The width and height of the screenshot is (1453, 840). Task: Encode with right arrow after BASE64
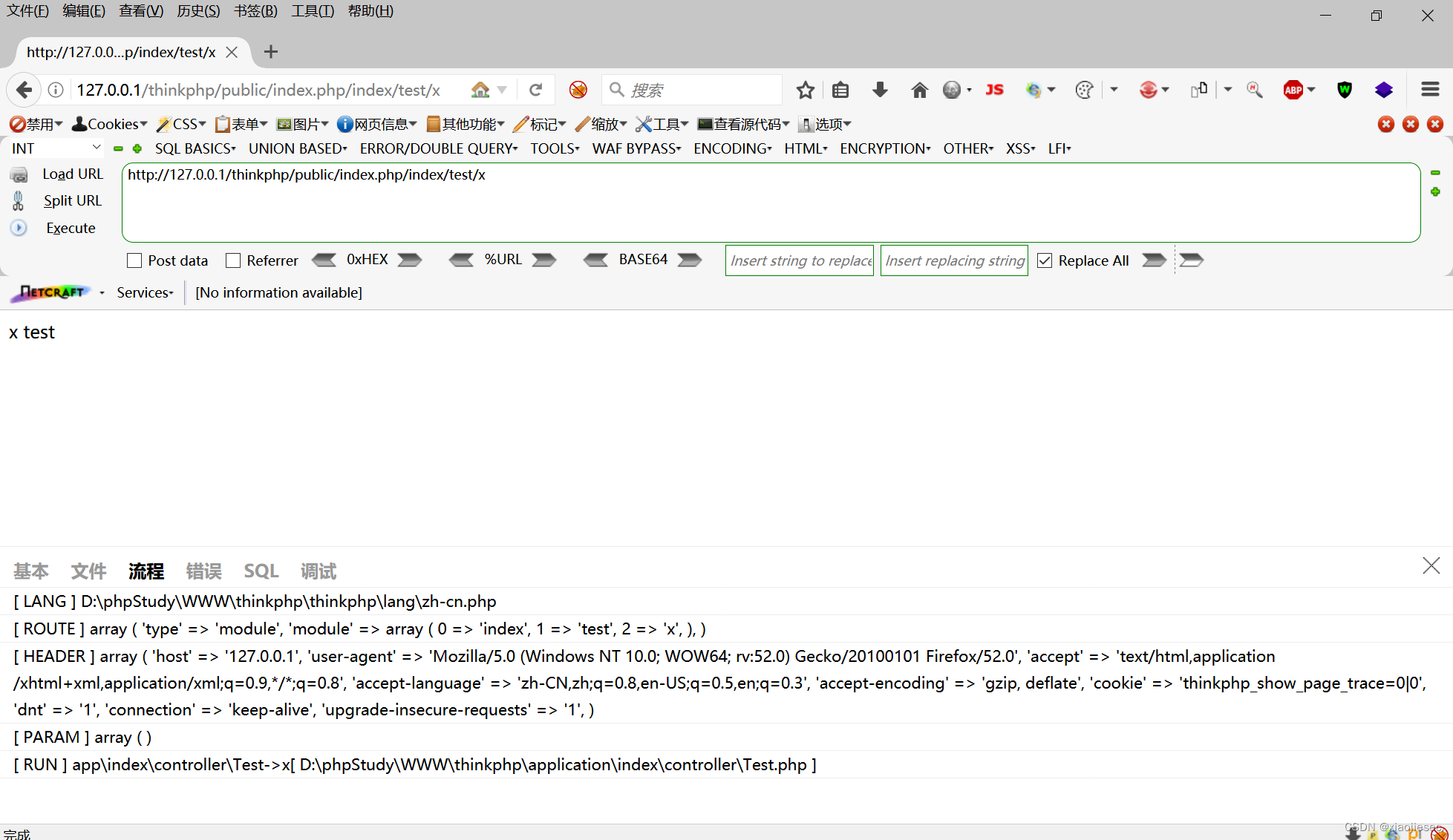pyautogui.click(x=690, y=260)
